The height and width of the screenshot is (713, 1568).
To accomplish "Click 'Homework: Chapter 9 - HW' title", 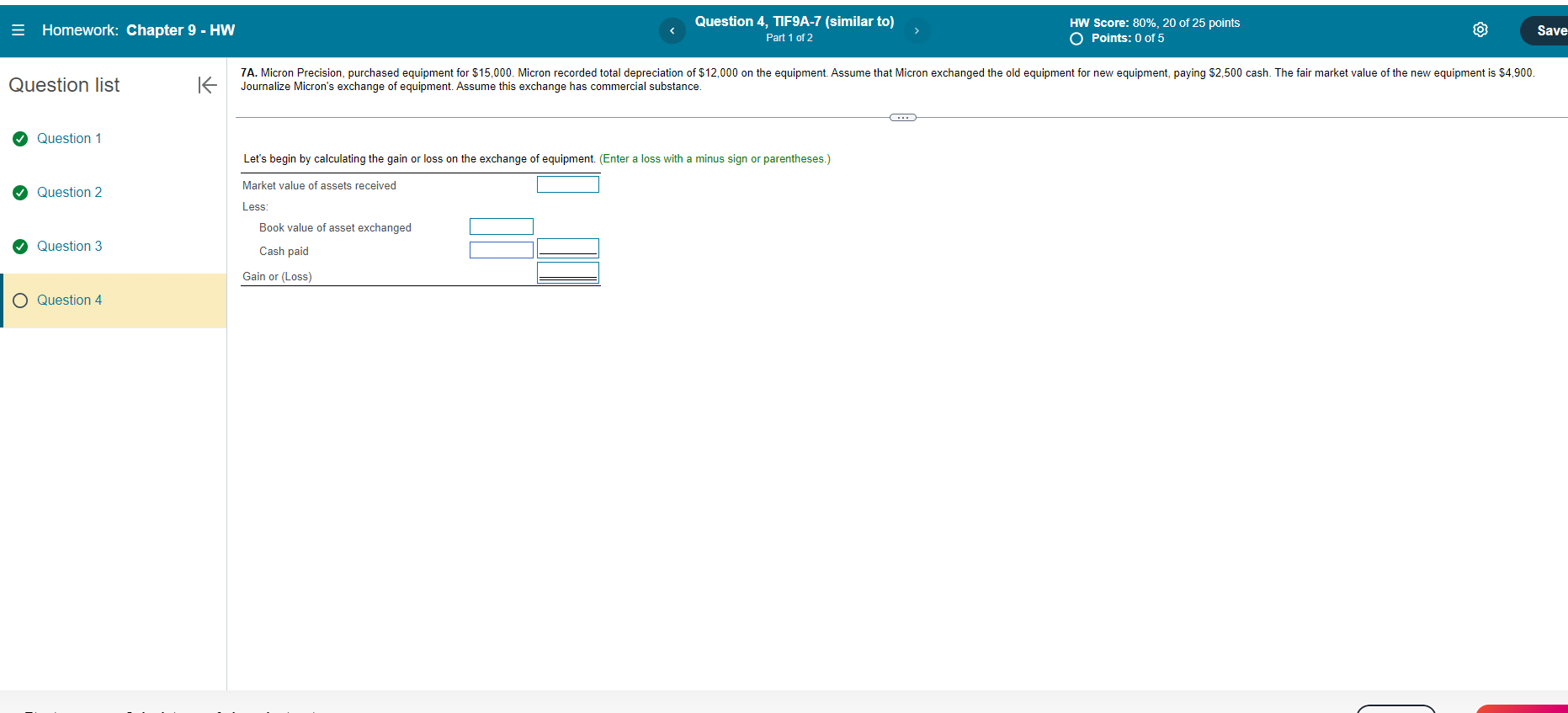I will point(138,30).
